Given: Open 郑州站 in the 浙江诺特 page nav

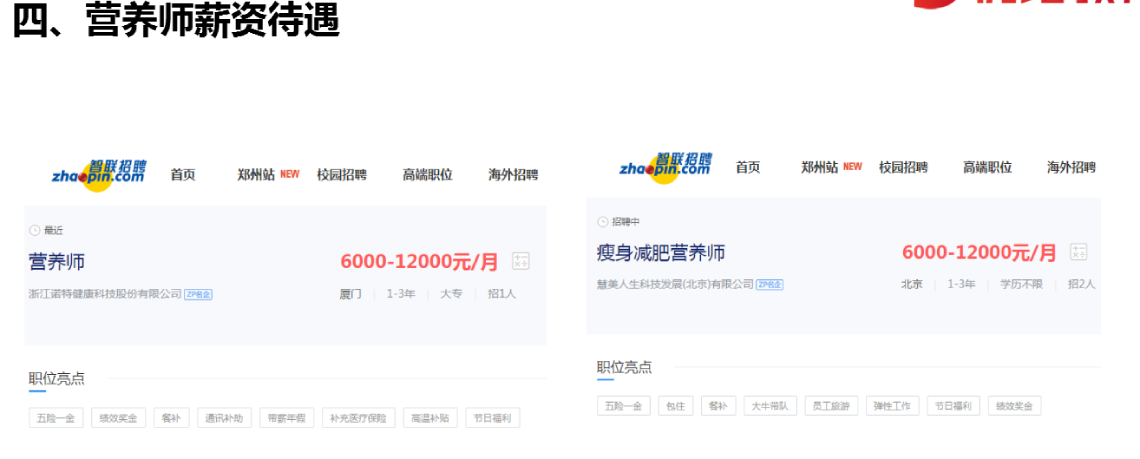Looking at the screenshot, I should [256, 175].
